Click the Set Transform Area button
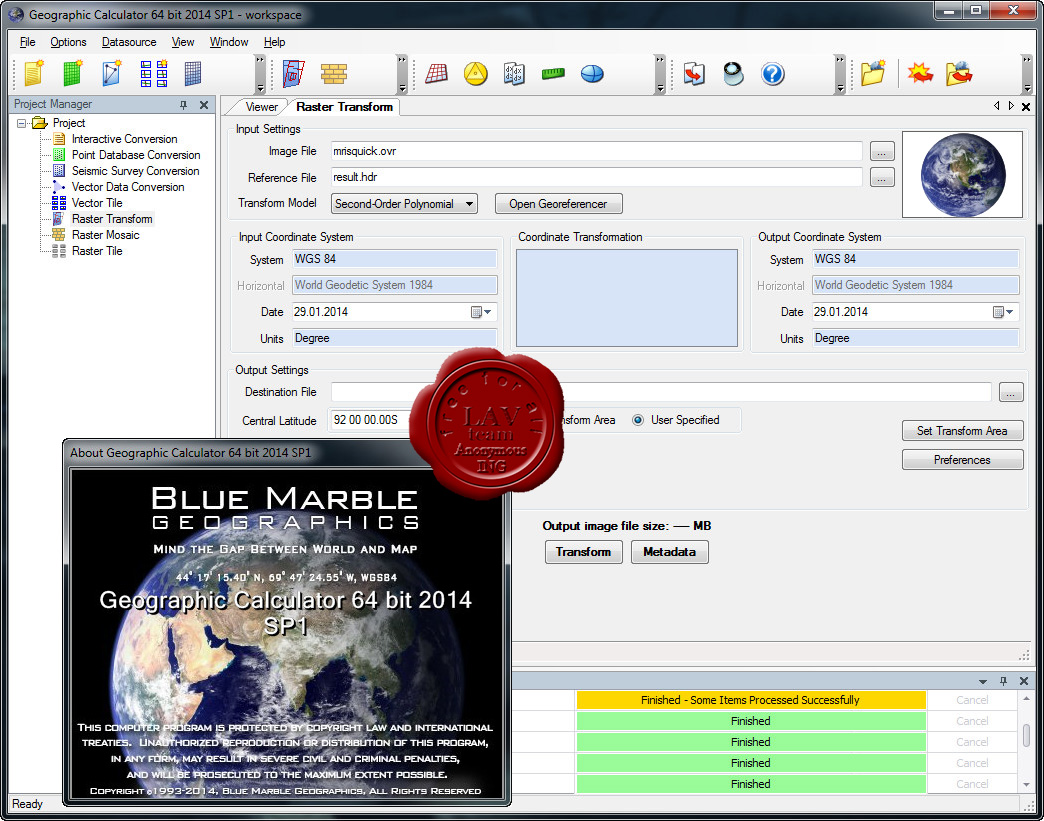The width and height of the screenshot is (1044, 821). pyautogui.click(x=962, y=431)
